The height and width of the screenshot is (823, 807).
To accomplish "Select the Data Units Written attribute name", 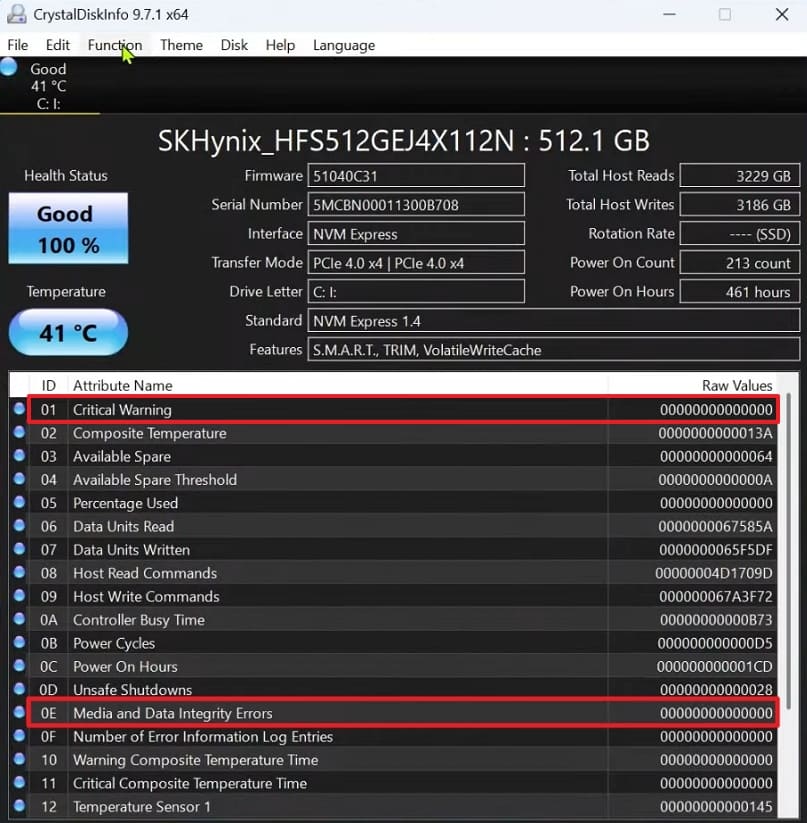I will coord(131,550).
